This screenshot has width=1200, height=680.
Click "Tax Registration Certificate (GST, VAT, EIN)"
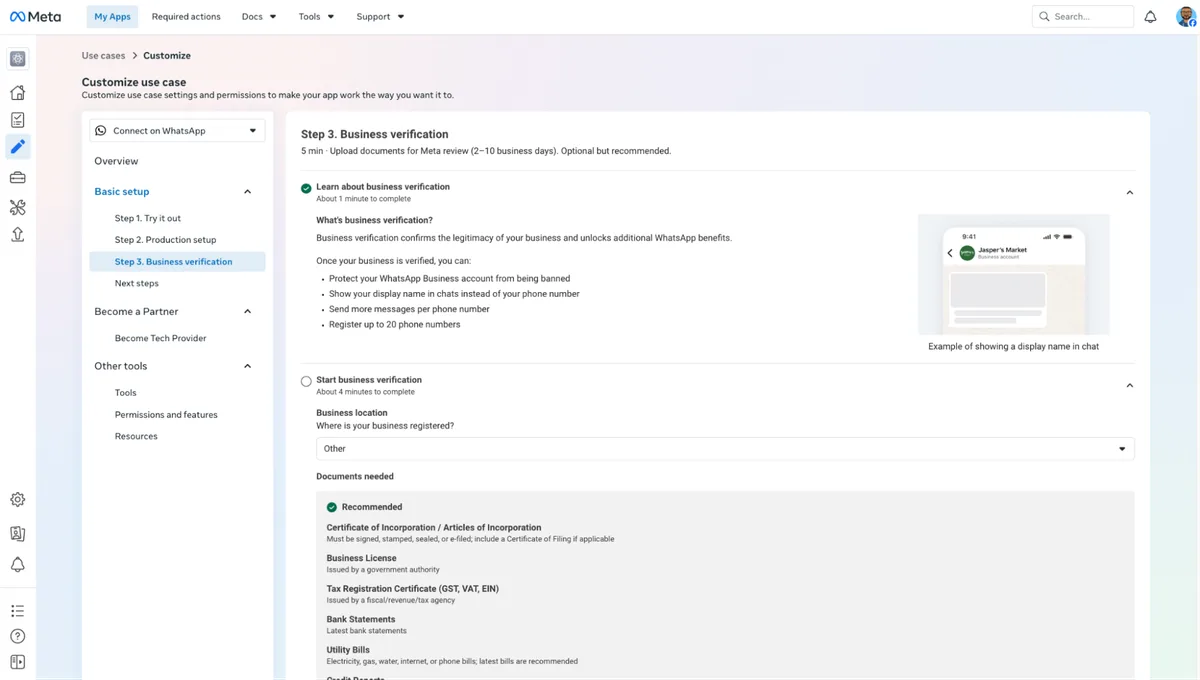tap(412, 589)
